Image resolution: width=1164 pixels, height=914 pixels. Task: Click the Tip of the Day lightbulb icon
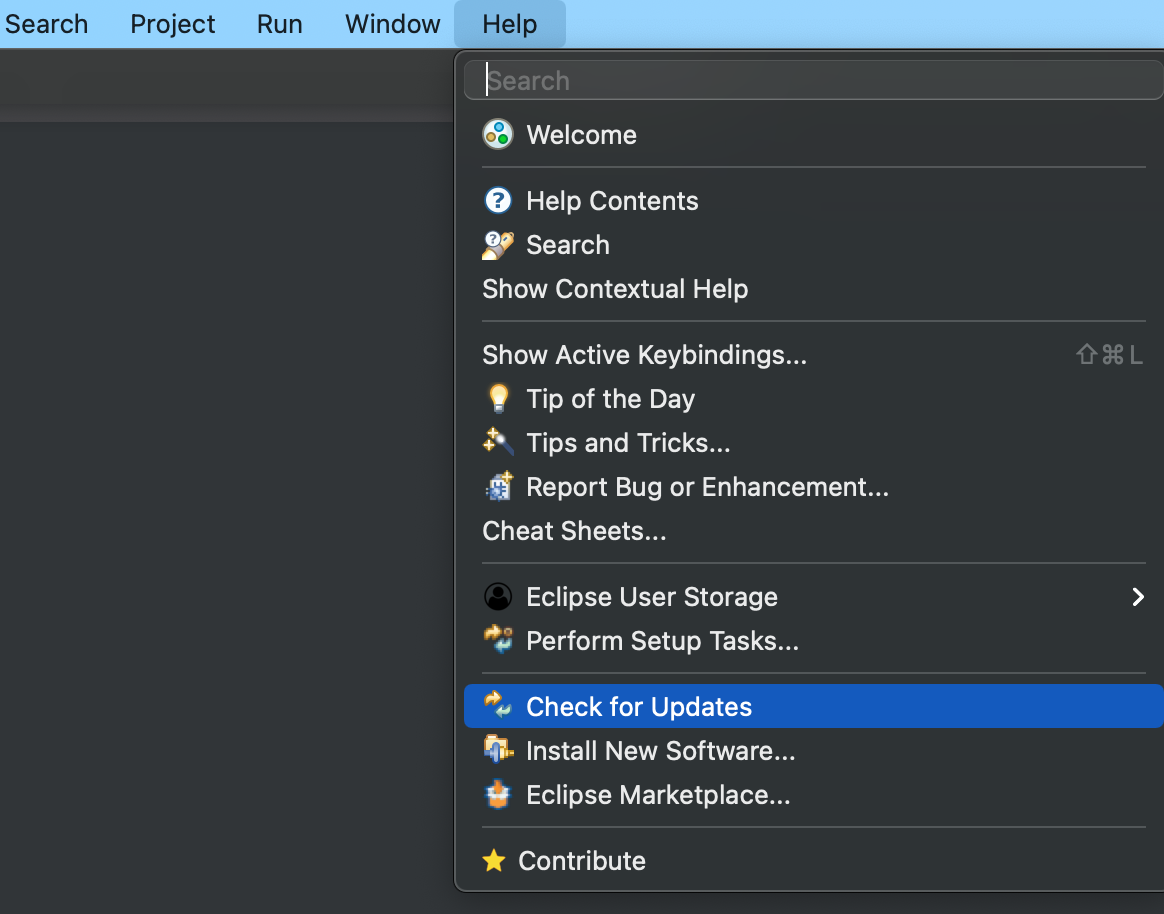(497, 398)
